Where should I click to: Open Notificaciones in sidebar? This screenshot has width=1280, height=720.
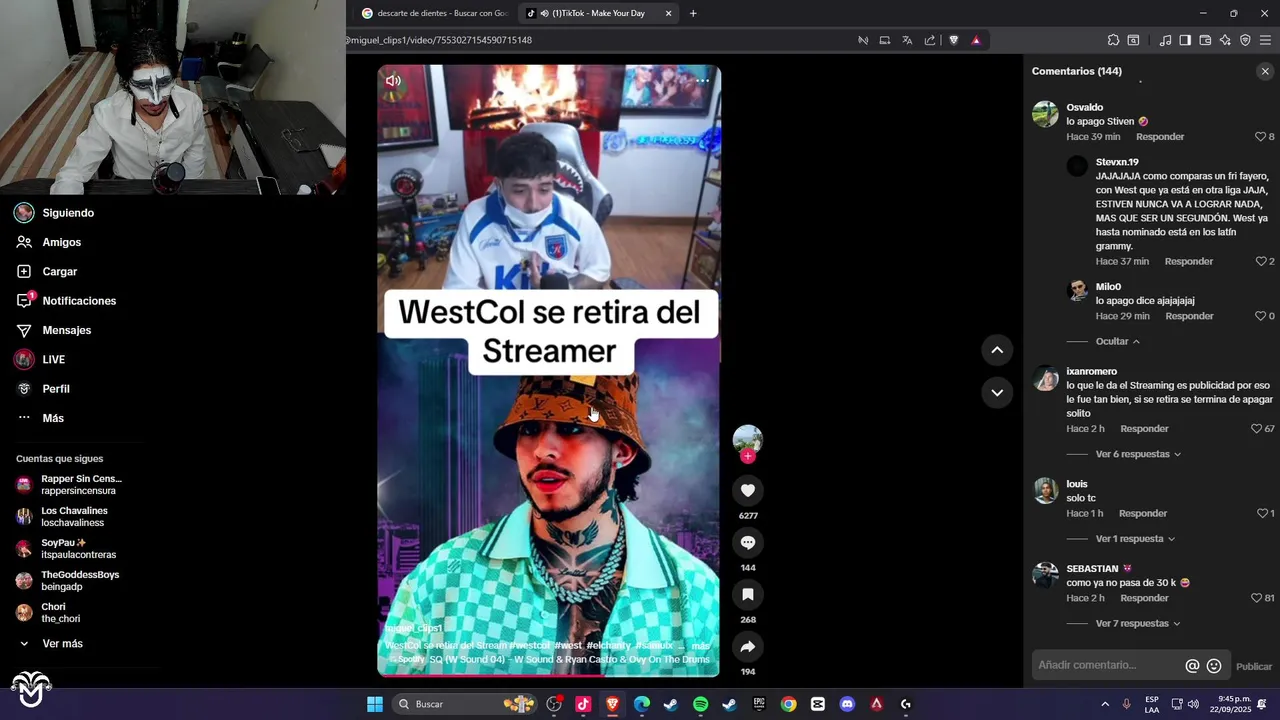79,301
